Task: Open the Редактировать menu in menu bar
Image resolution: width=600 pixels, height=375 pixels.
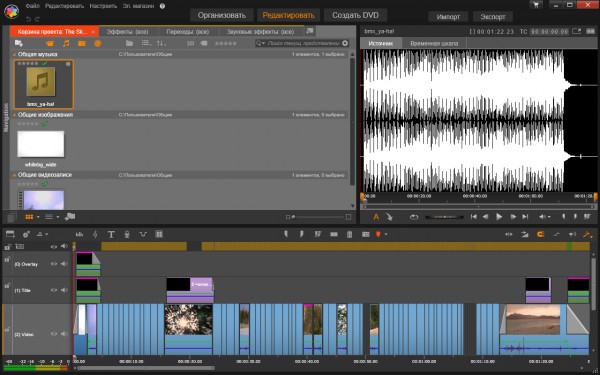Action: 64,6
